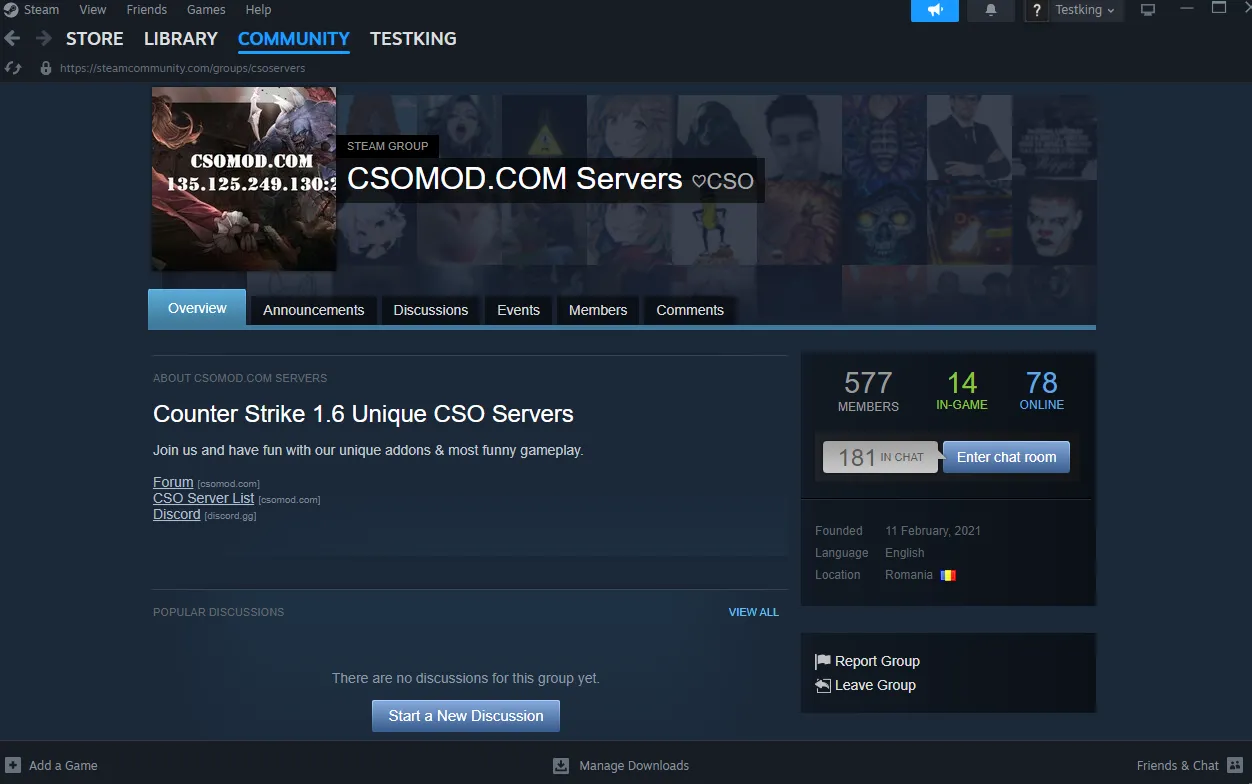This screenshot has height=784, width=1252.
Task: Click the URL address field
Action: coord(182,68)
